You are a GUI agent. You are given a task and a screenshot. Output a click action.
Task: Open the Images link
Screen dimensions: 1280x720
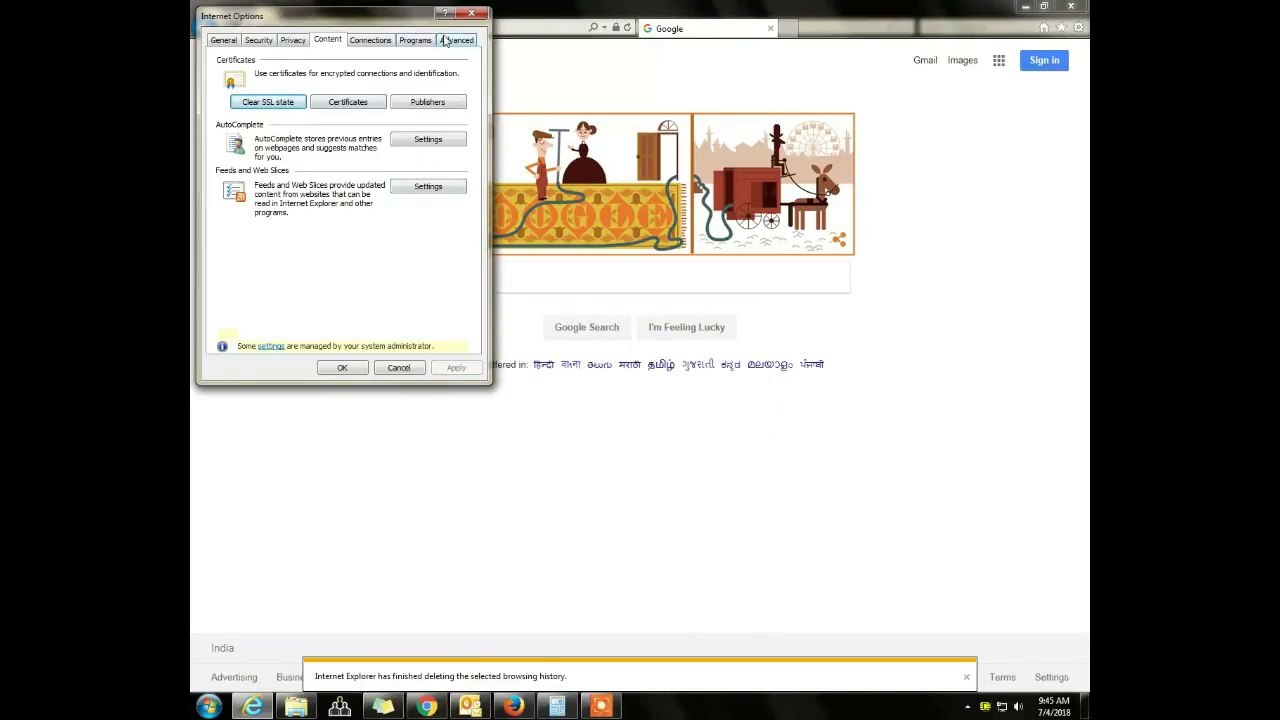tap(962, 60)
